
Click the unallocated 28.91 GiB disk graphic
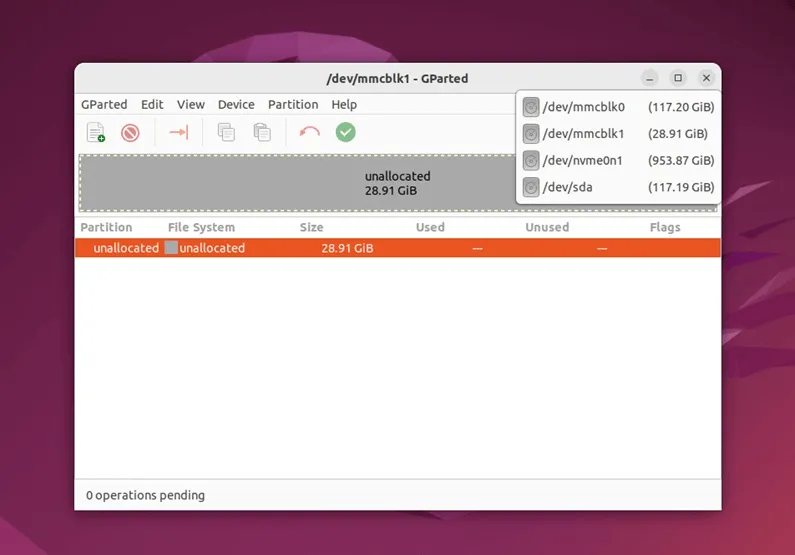click(300, 183)
